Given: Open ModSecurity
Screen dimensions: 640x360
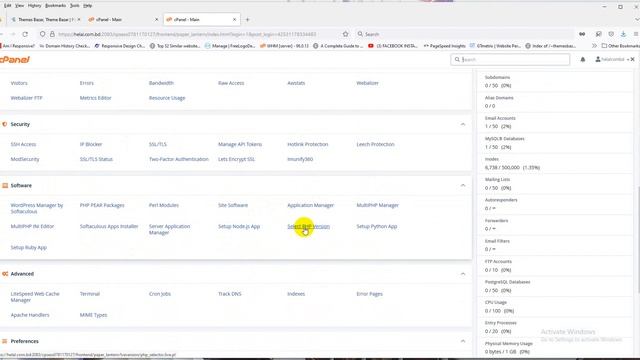Looking at the screenshot, I should pos(25,159).
